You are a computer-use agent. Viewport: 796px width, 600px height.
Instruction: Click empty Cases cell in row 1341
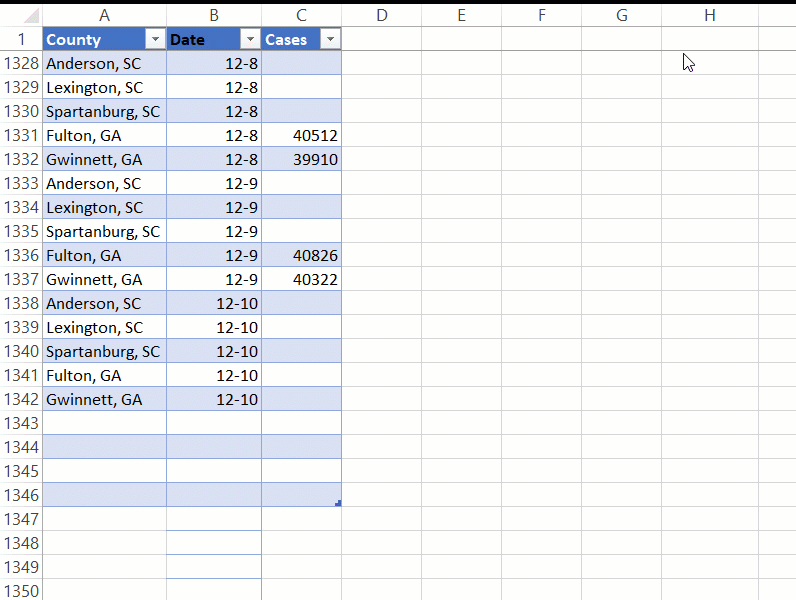coord(302,375)
